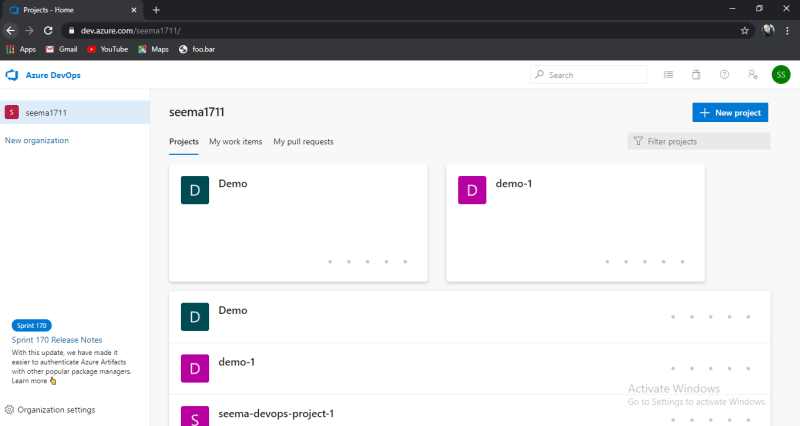Click the Demo card's teal D icon
This screenshot has width=800, height=426.
click(x=195, y=190)
